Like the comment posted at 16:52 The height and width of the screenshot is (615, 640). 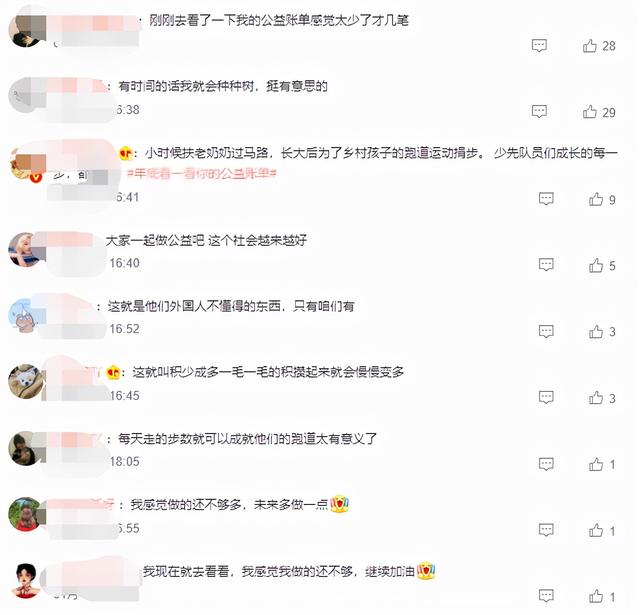tap(596, 332)
